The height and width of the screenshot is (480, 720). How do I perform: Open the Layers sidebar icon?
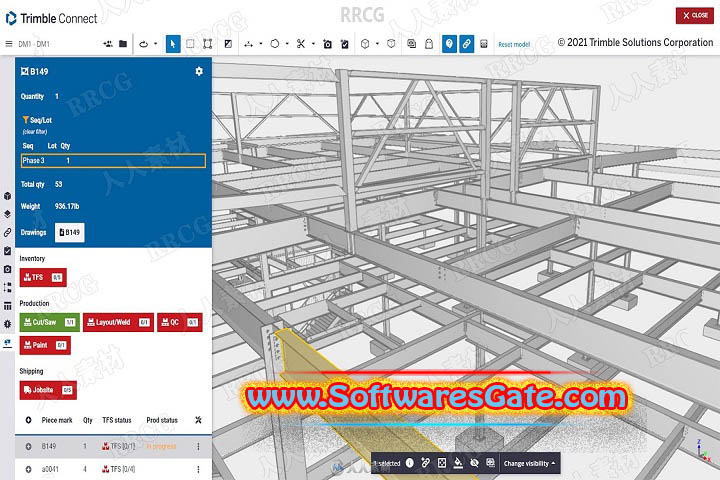tap(7, 214)
